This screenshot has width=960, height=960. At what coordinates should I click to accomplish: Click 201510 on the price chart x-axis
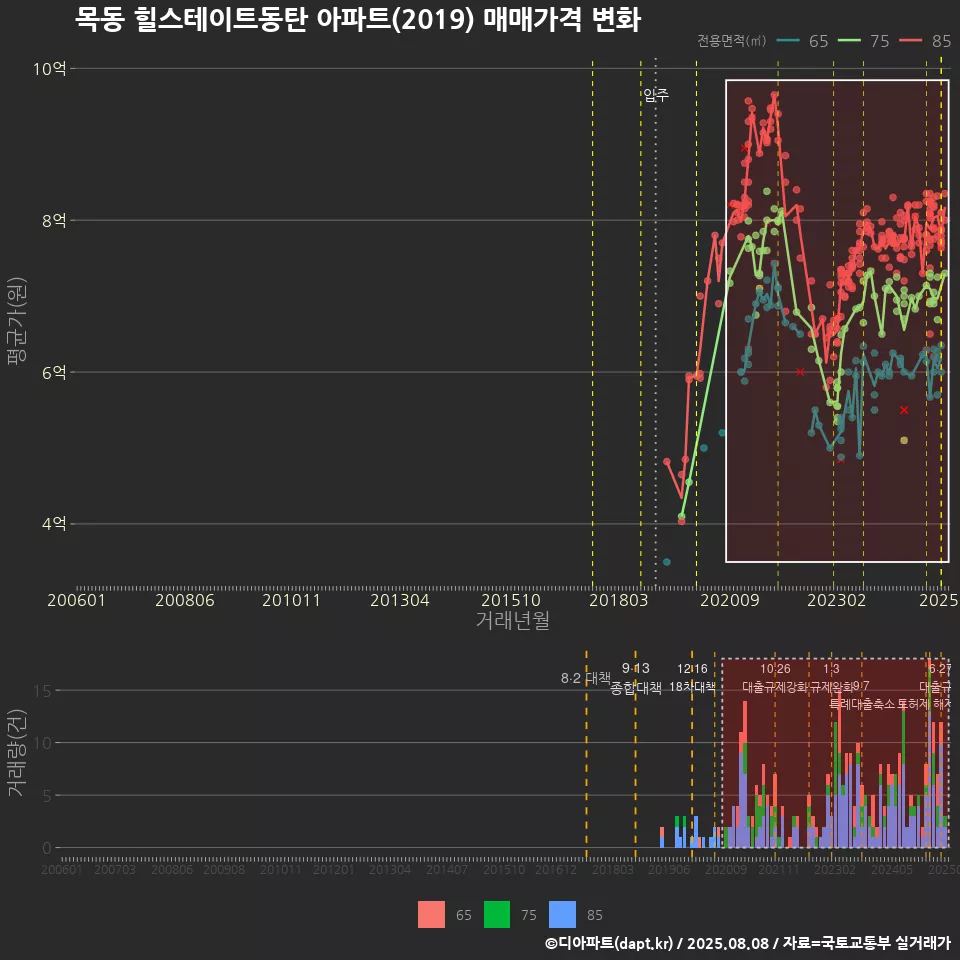click(511, 600)
